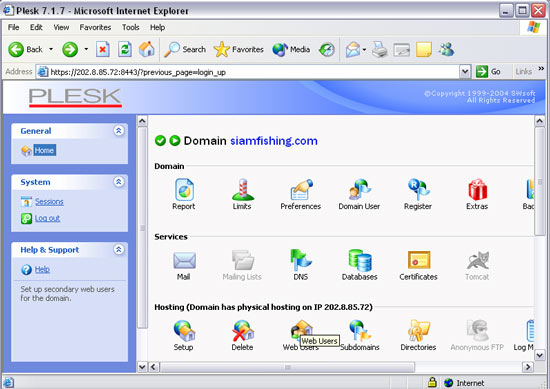Image resolution: width=550 pixels, height=389 pixels.
Task: Click the Media toolbar button
Action: pyautogui.click(x=291, y=49)
